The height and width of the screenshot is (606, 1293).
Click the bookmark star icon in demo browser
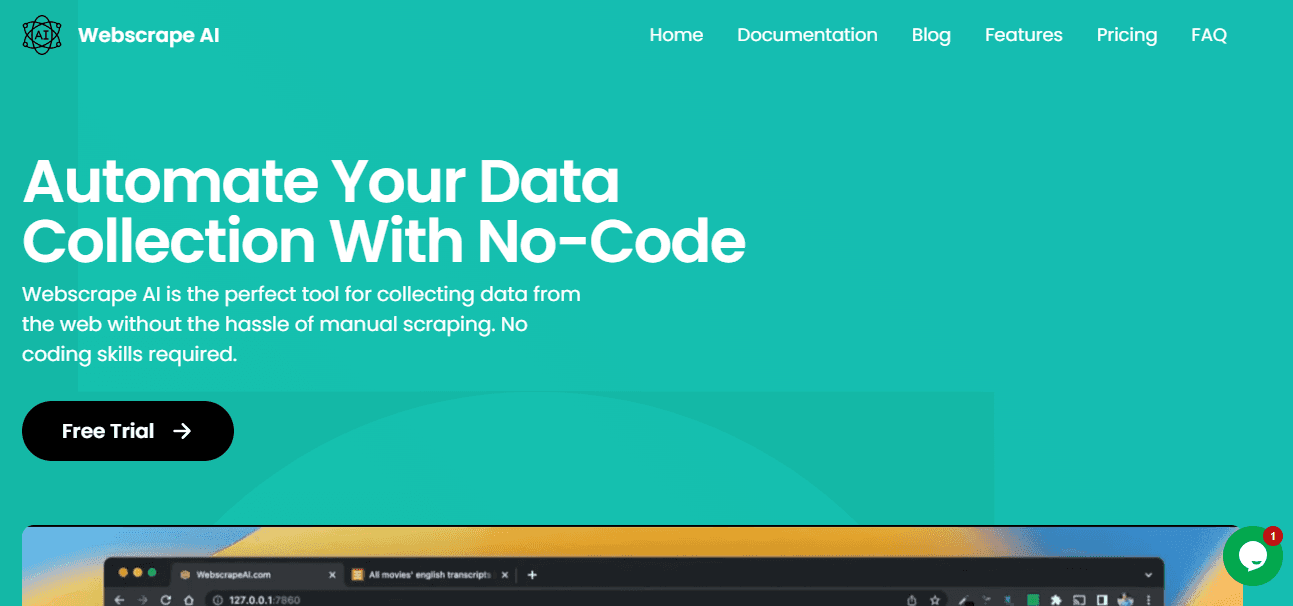[x=934, y=600]
